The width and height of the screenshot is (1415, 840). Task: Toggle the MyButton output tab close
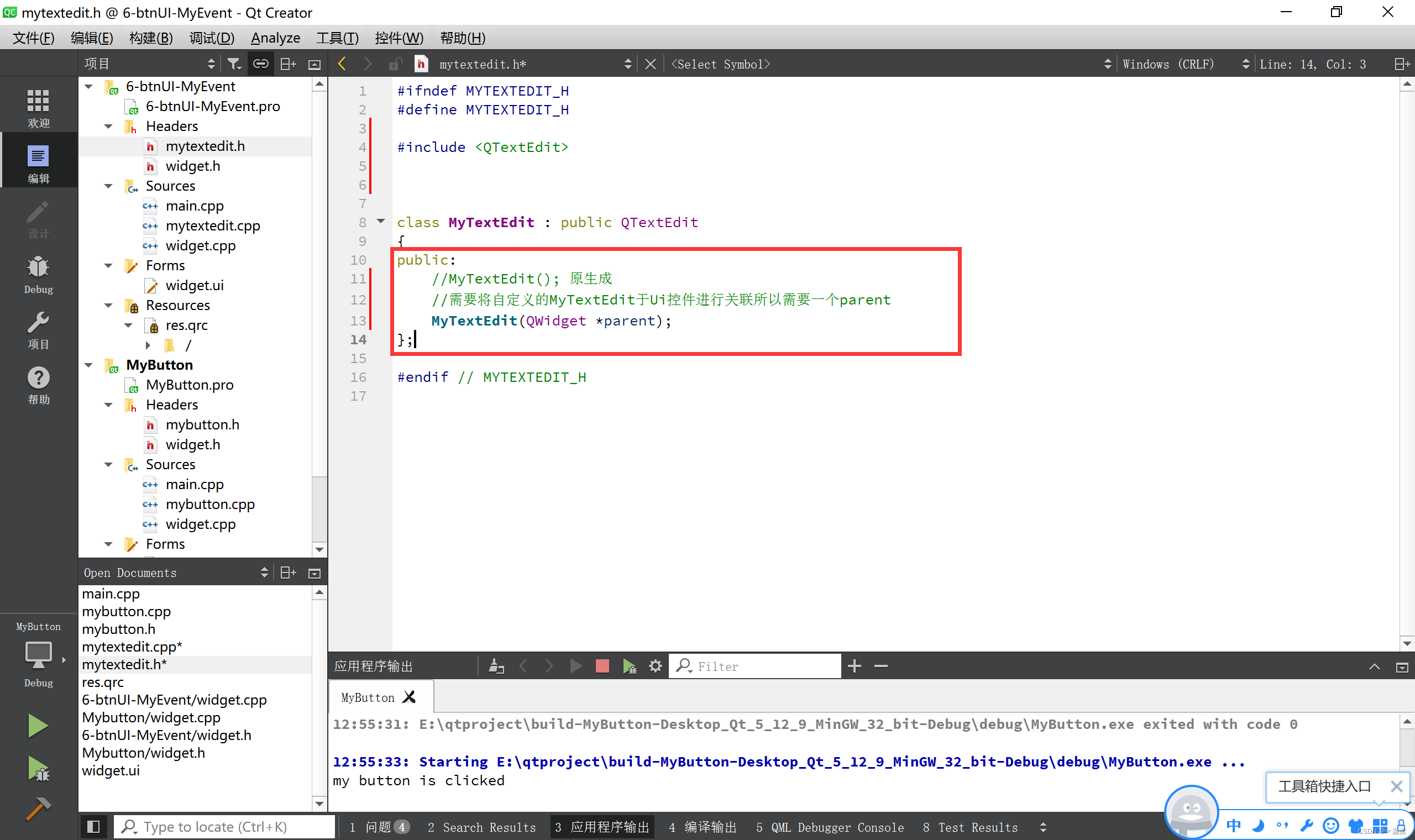(x=409, y=697)
